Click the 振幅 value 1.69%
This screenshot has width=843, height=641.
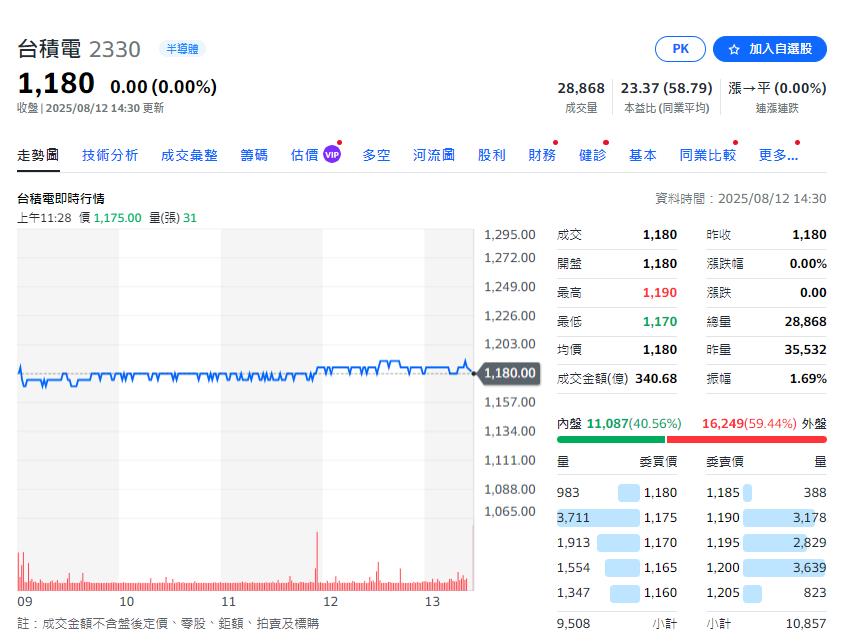click(x=808, y=379)
